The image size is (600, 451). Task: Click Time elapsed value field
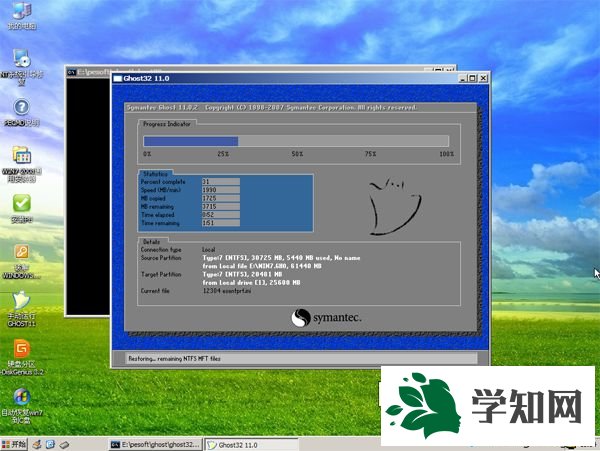[221, 215]
